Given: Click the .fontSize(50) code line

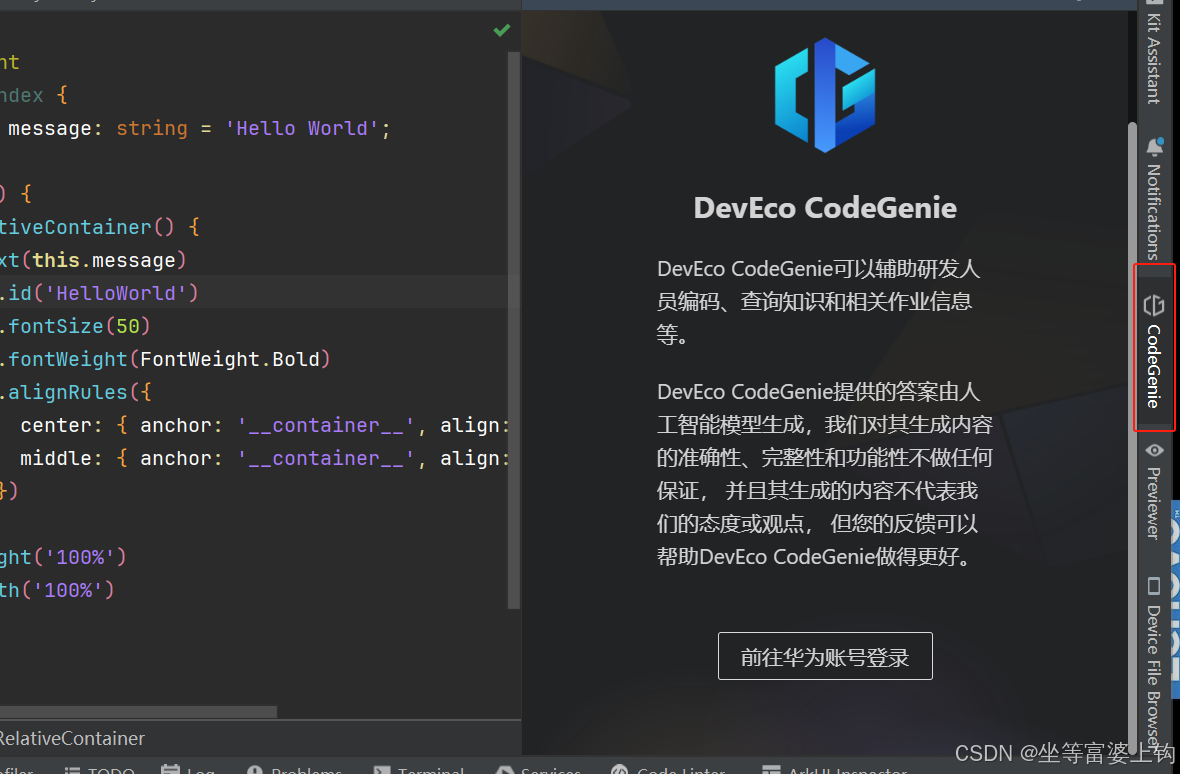Looking at the screenshot, I should point(75,326).
